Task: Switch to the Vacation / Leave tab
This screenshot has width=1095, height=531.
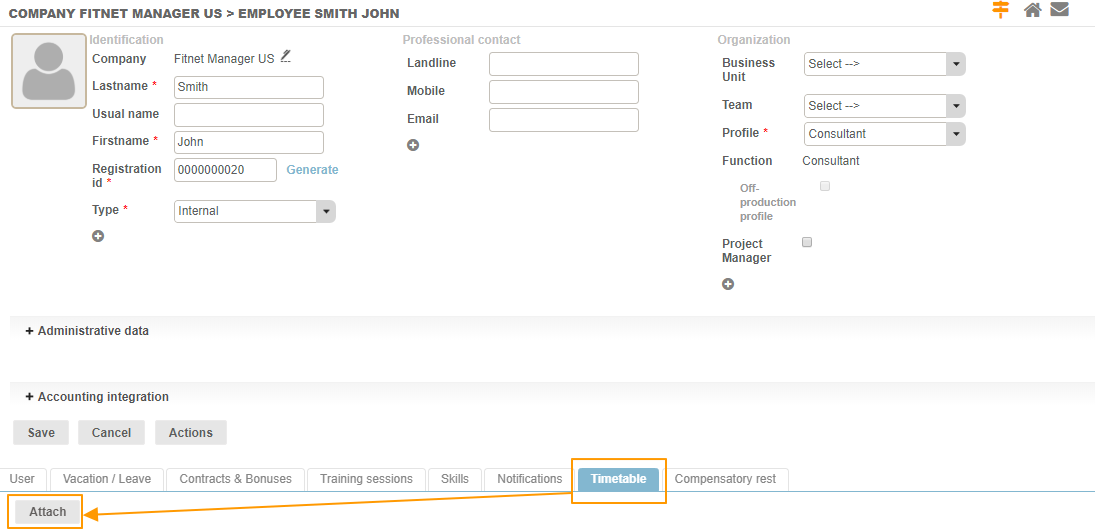Action: coord(107,479)
